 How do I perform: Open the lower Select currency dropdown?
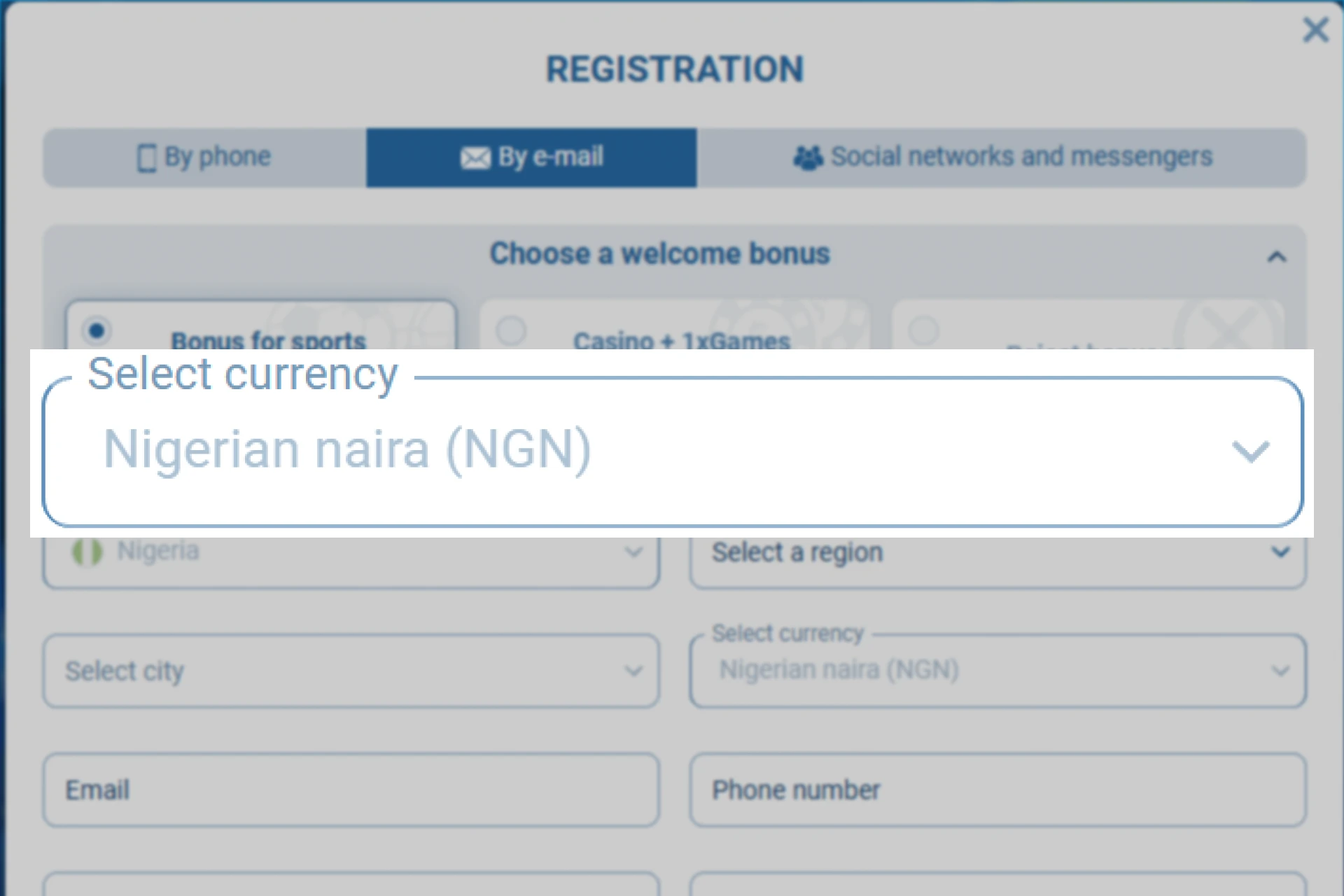pyautogui.click(x=999, y=670)
